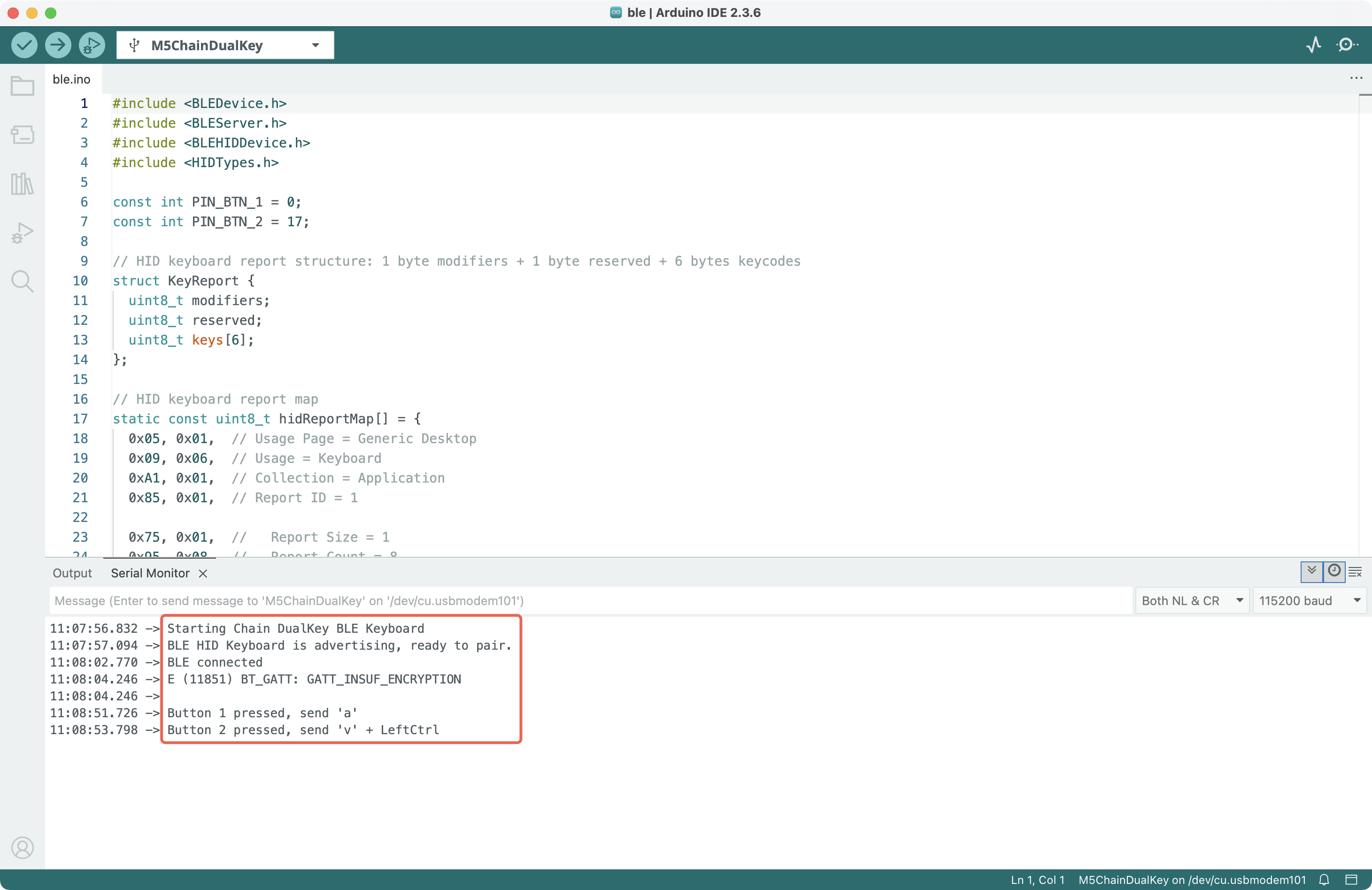Open the Library Manager sidebar icon

[x=23, y=184]
